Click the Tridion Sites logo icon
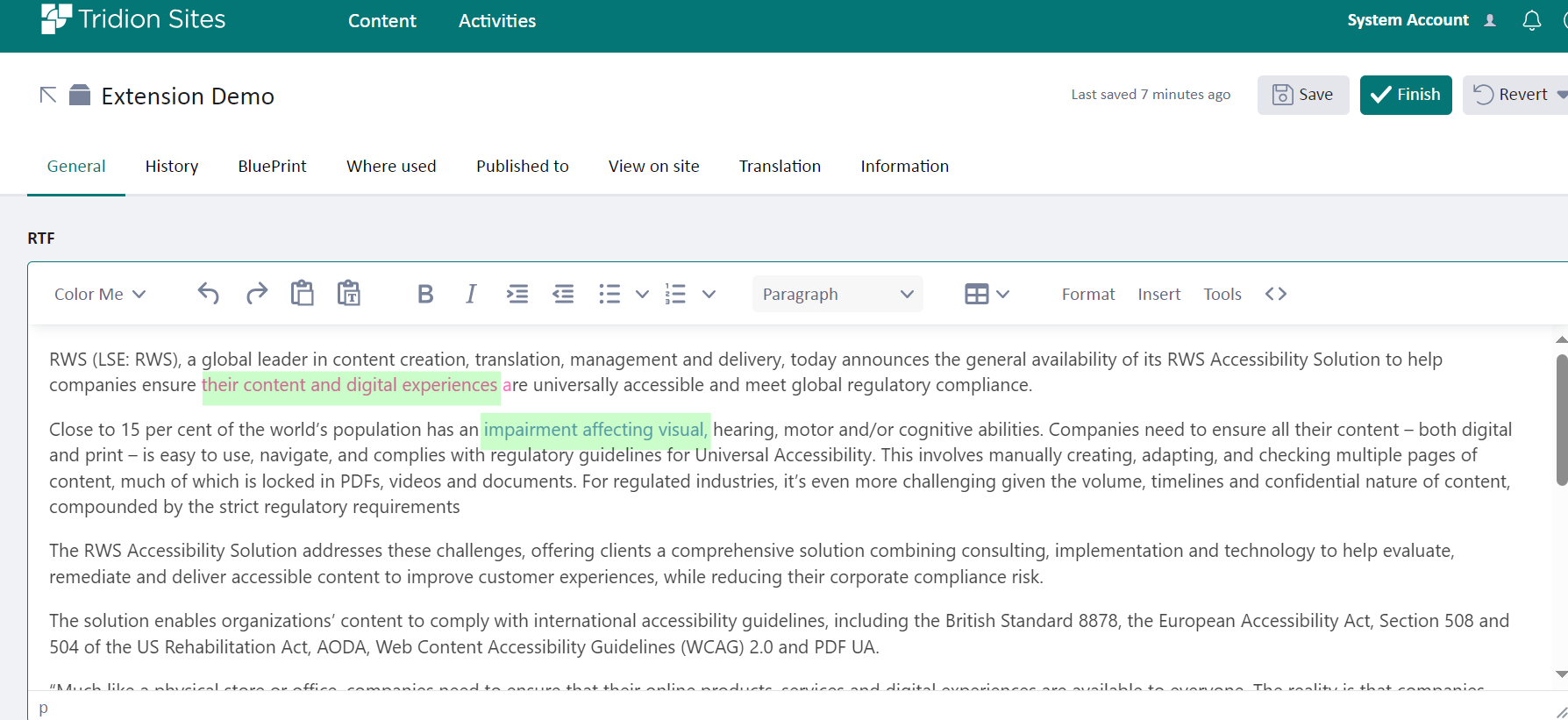The width and height of the screenshot is (1568, 720). click(56, 18)
